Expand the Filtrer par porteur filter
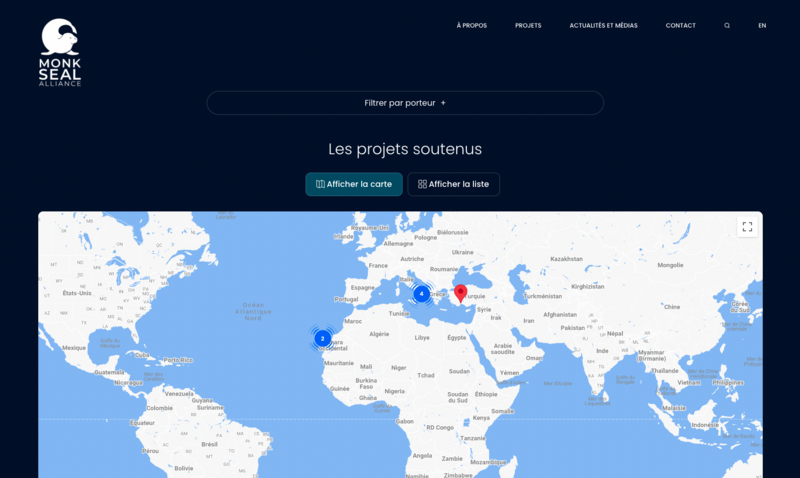Screen dimensions: 800x478 coord(405,103)
